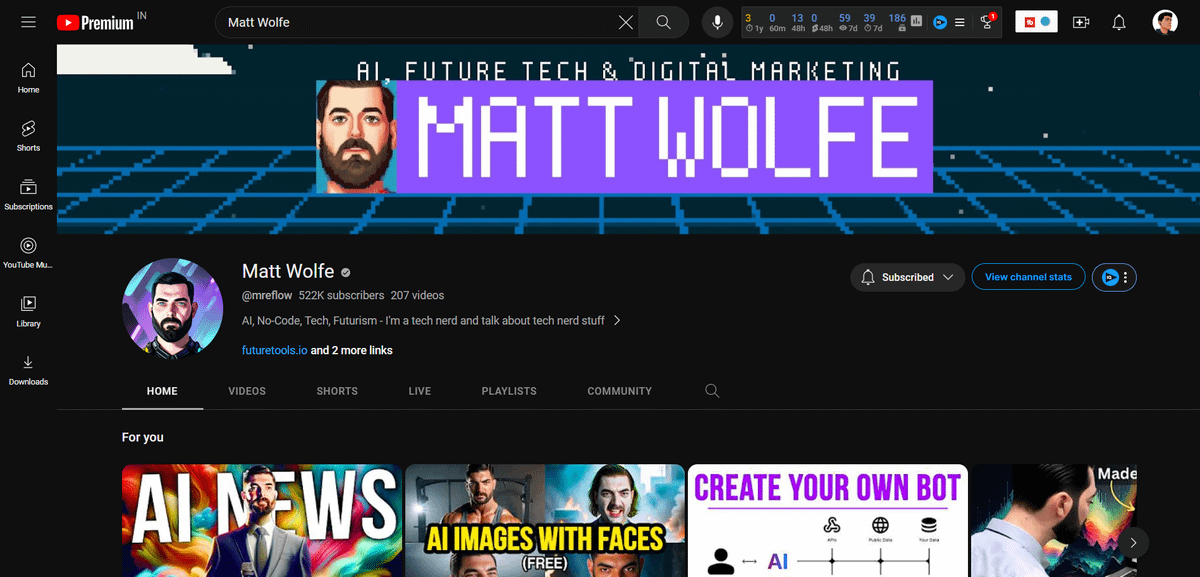Search within the channel magnifier icon

[x=712, y=391]
